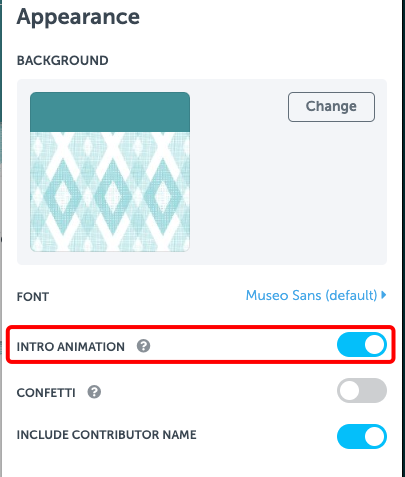Image resolution: width=405 pixels, height=477 pixels.
Task: Turn off Include Contributor Name toggle
Action: (x=362, y=437)
